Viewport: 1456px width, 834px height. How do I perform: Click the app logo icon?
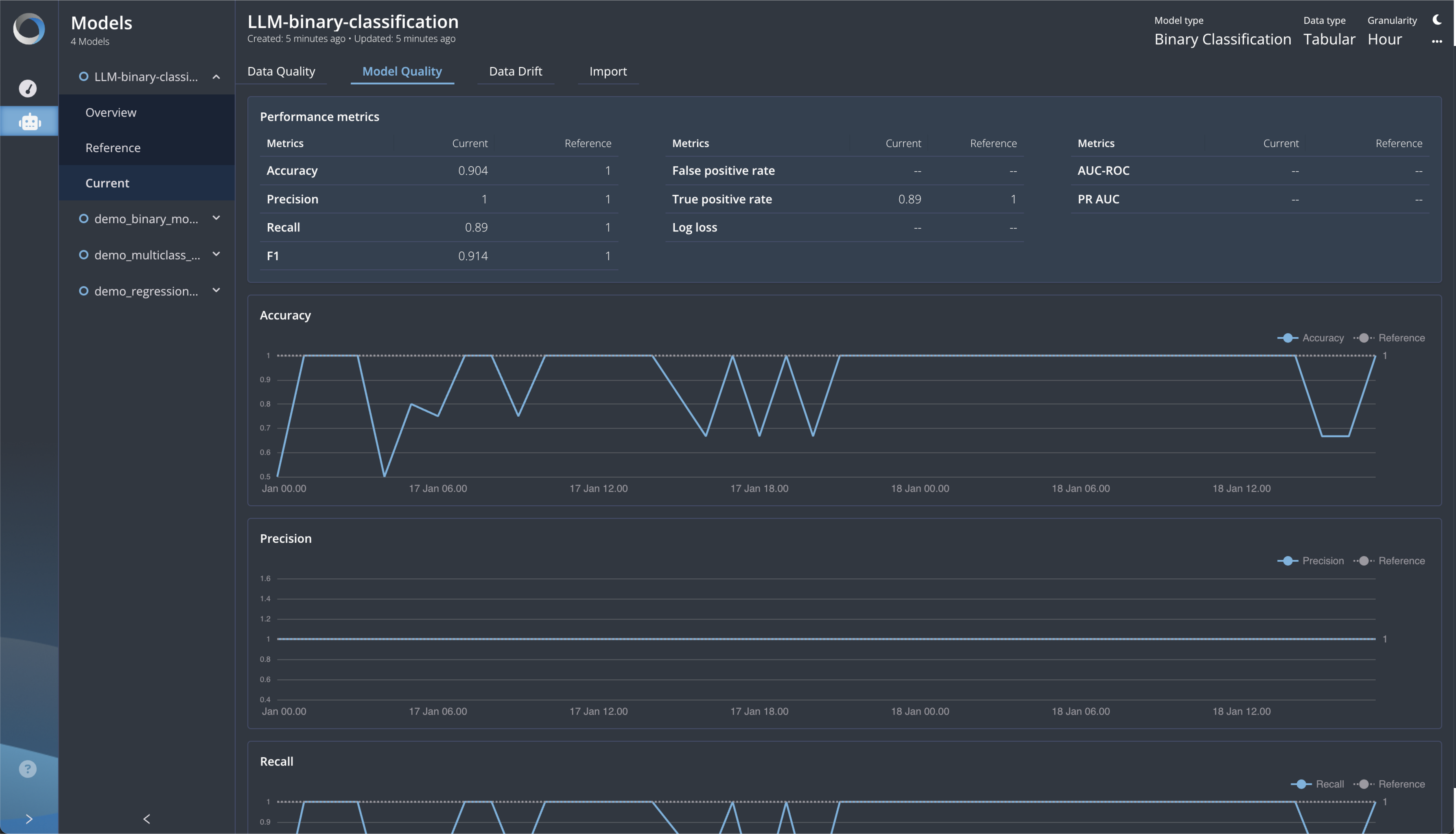coord(28,28)
